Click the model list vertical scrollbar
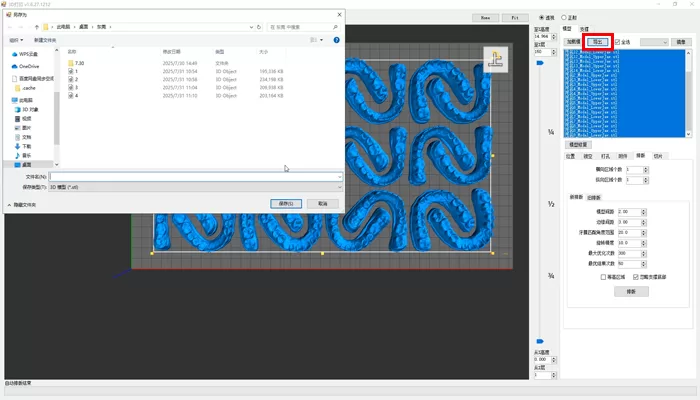The image size is (700, 400). (688, 93)
